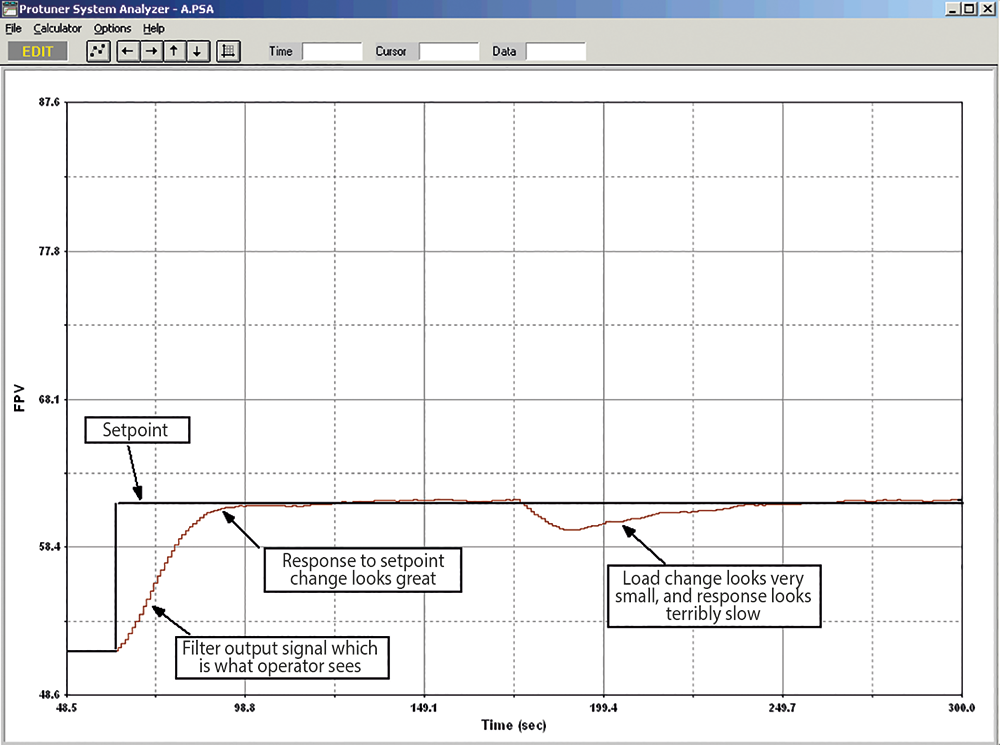Open the Options menu
1000x745 pixels.
[x=112, y=29]
